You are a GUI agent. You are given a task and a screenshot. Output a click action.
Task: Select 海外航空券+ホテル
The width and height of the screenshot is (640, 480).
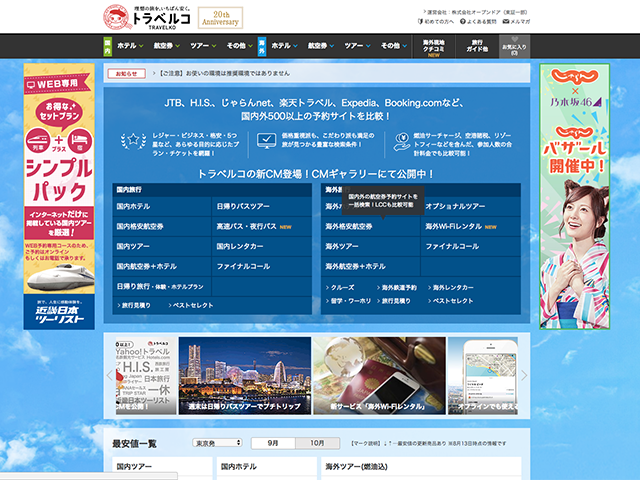coord(371,267)
